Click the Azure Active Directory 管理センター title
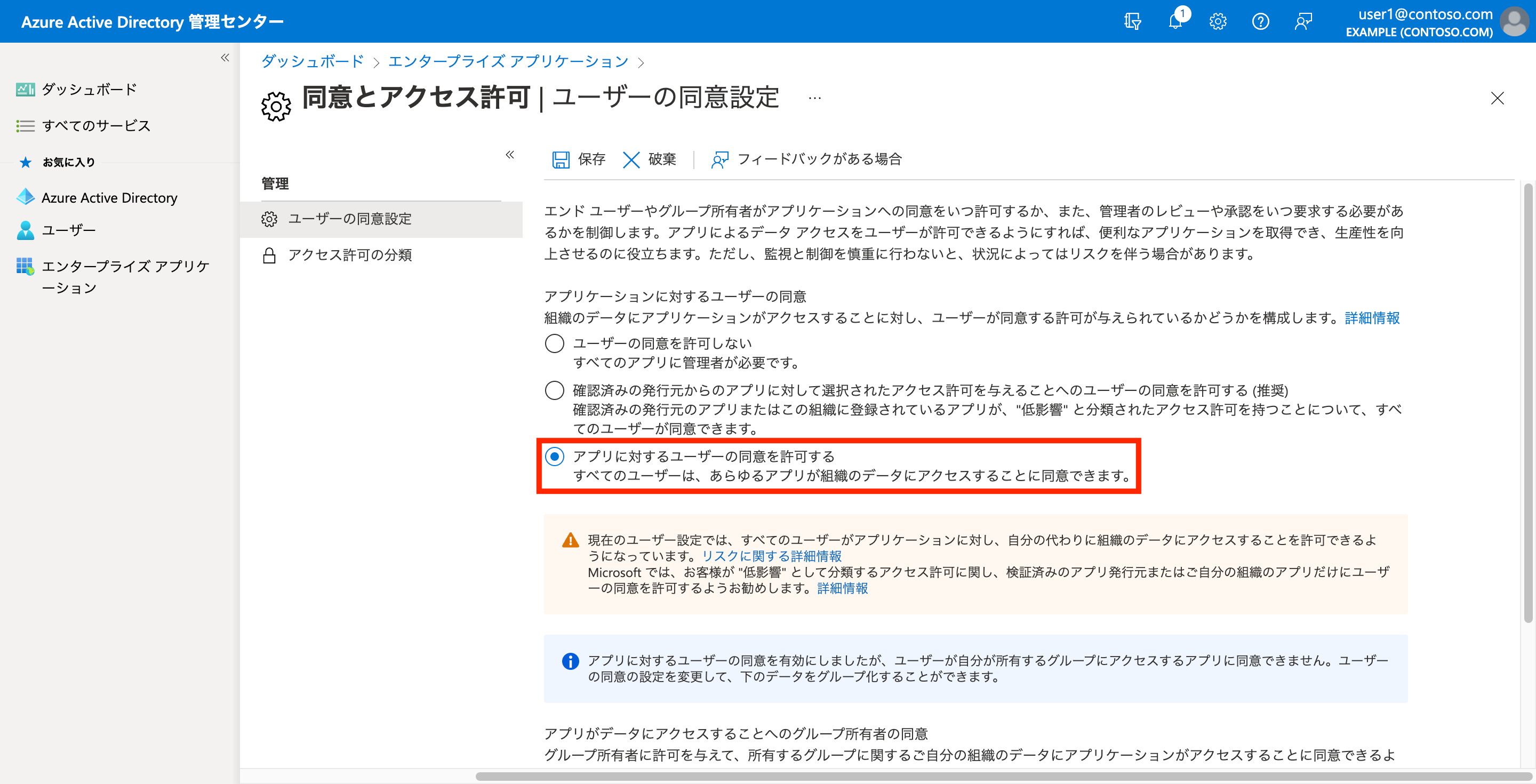Image resolution: width=1536 pixels, height=784 pixels. tap(152, 22)
